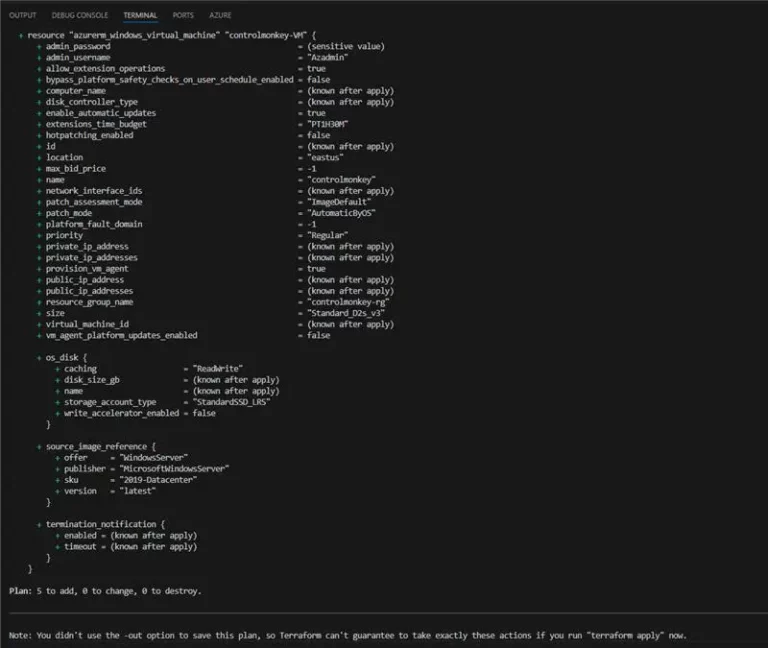Open the PORTS tab
Viewport: 768px width, 648px height.
(x=183, y=16)
